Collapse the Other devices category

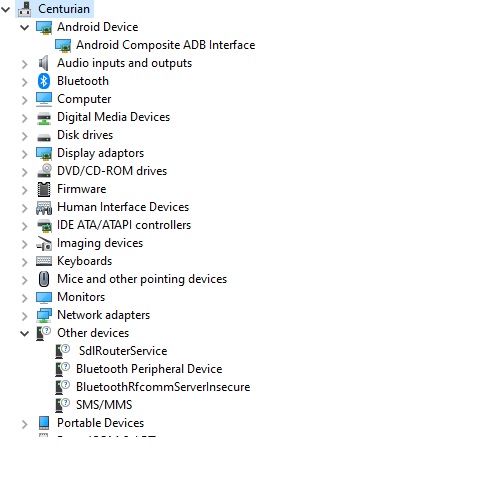tap(24, 333)
